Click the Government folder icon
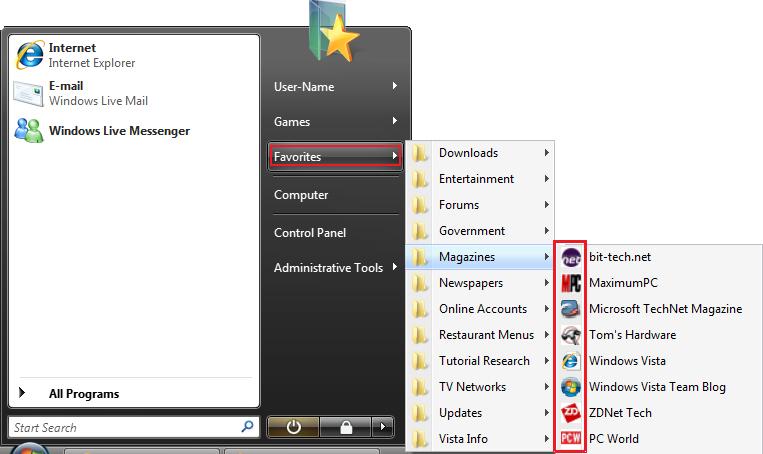This screenshot has height=454, width=763. coord(419,231)
